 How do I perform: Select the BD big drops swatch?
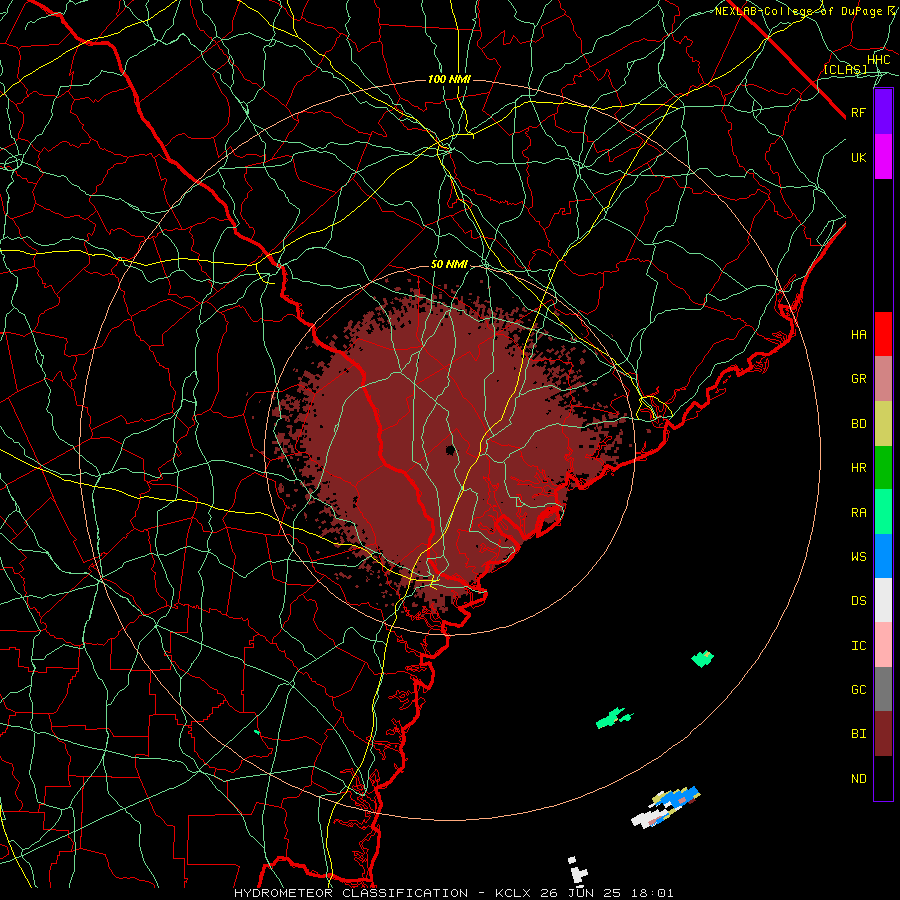[883, 424]
